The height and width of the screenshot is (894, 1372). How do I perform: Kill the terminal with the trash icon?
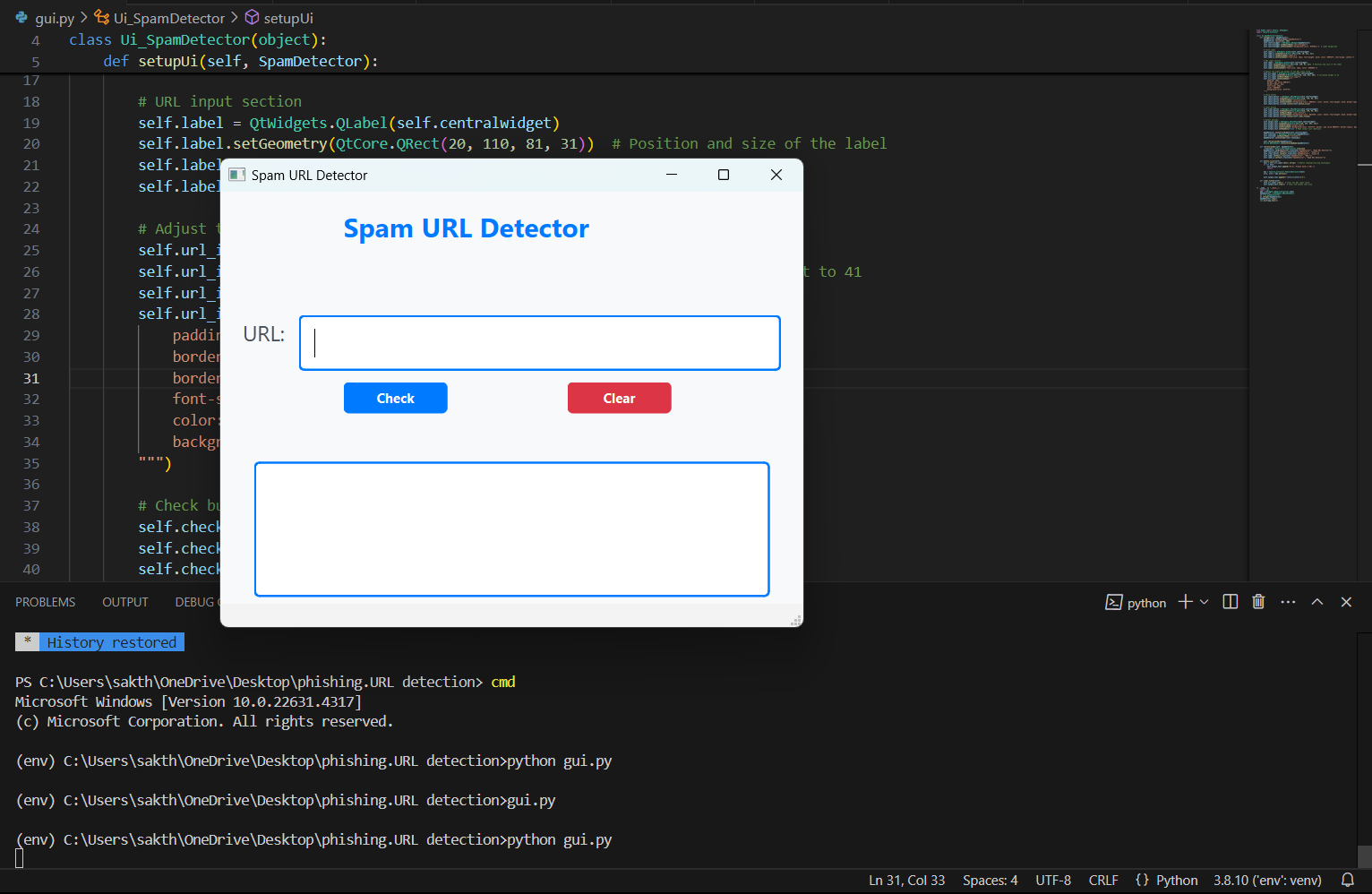pos(1258,602)
